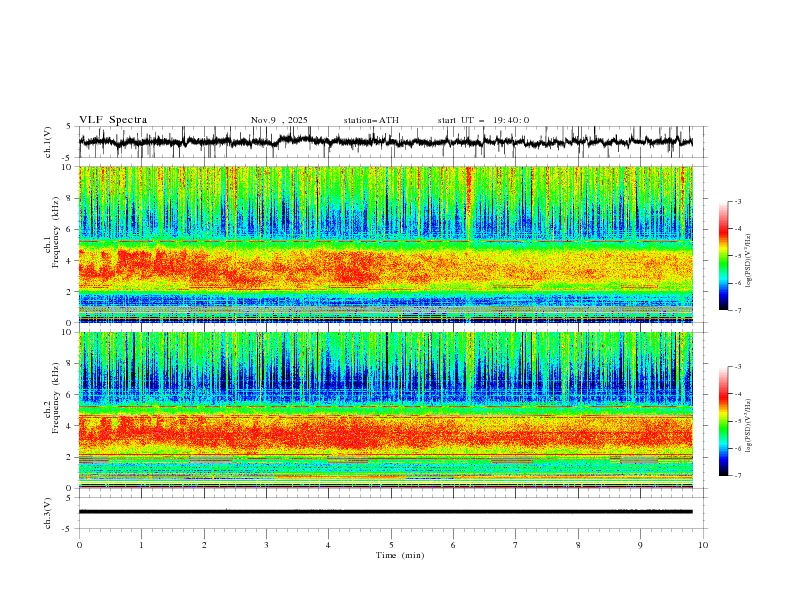The width and height of the screenshot is (792, 612).
Task: Click time axis tick label "8"
Action: point(578,545)
